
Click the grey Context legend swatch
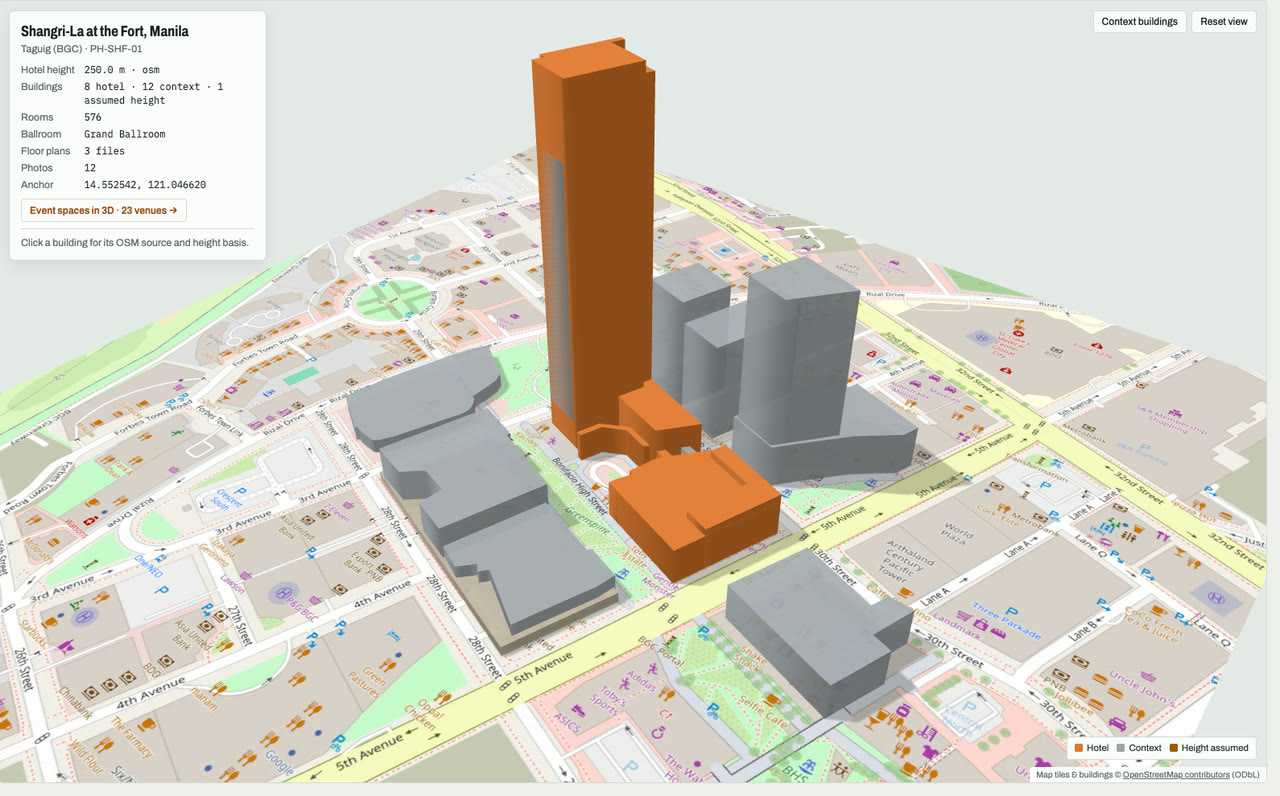[x=1121, y=748]
